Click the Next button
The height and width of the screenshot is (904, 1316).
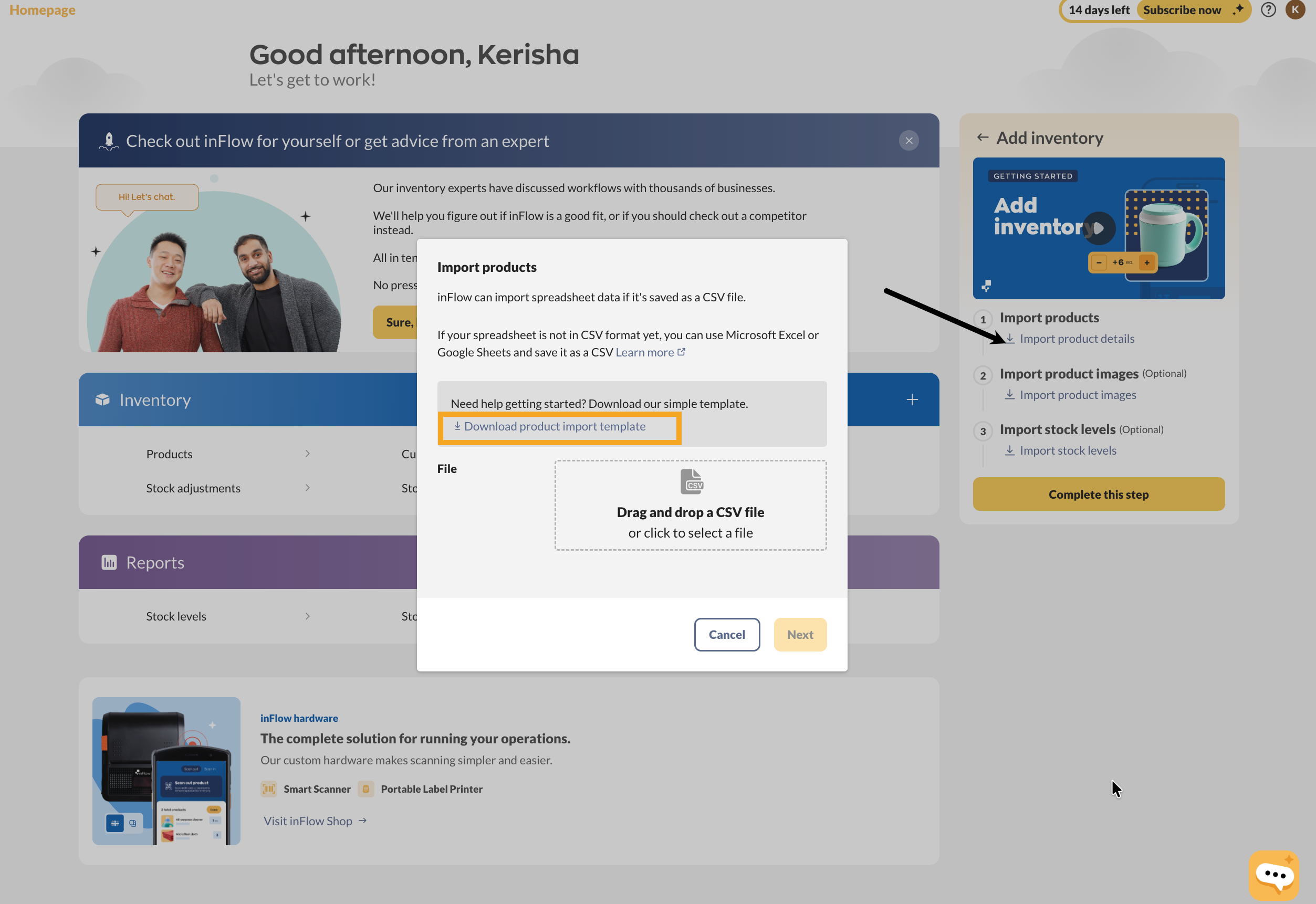pyautogui.click(x=799, y=634)
